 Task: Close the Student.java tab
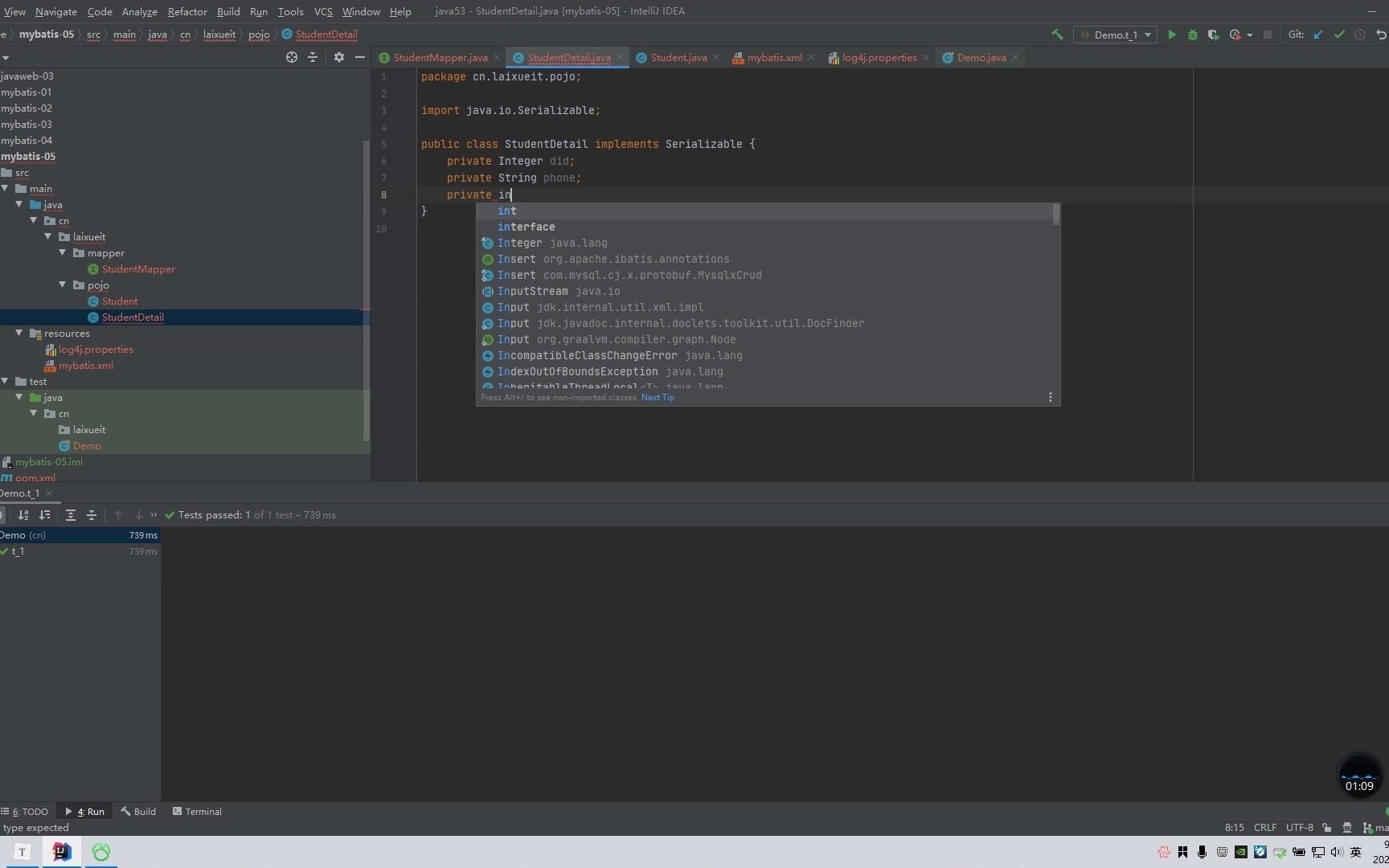click(x=716, y=58)
